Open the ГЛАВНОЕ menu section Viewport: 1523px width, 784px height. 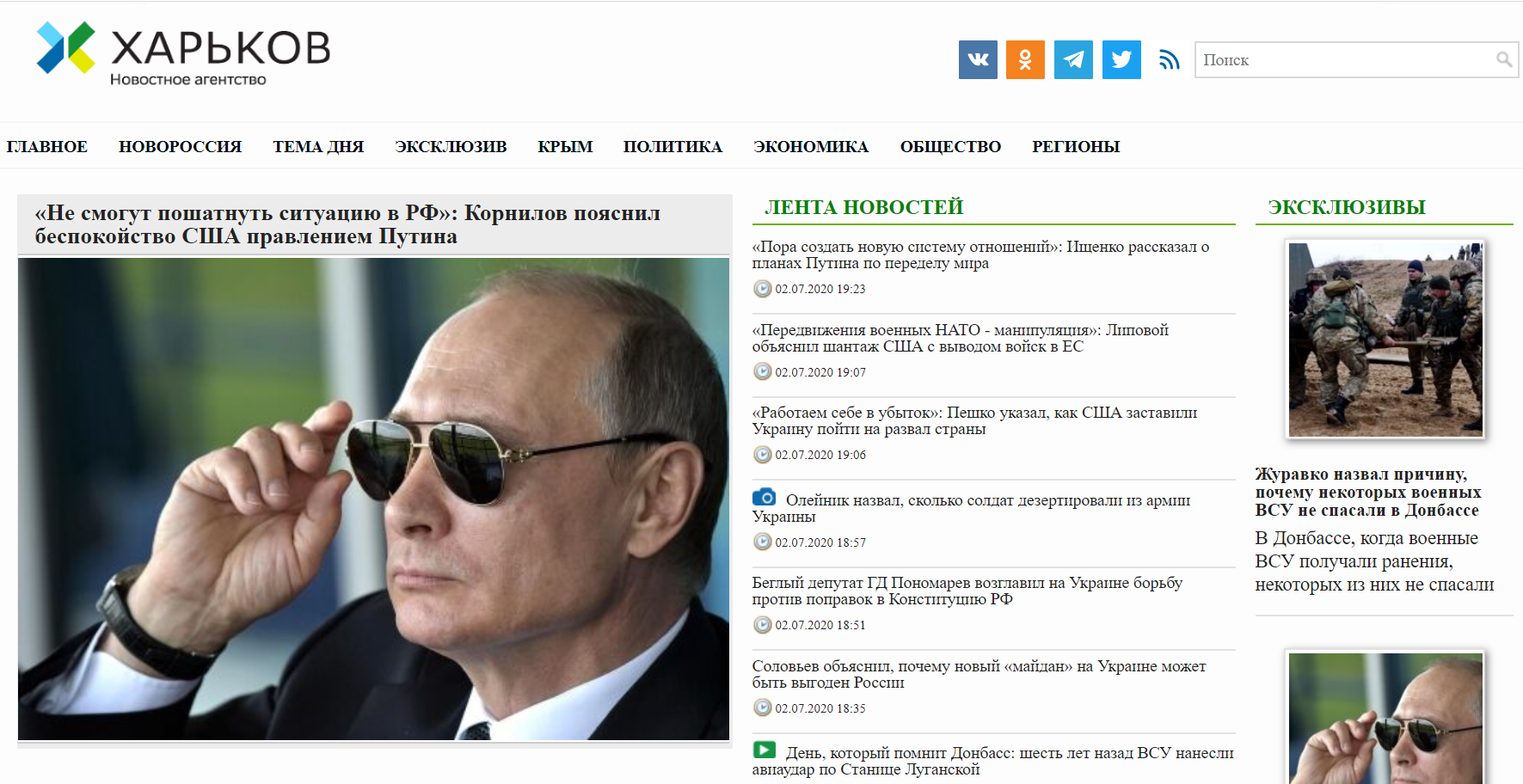(x=47, y=146)
